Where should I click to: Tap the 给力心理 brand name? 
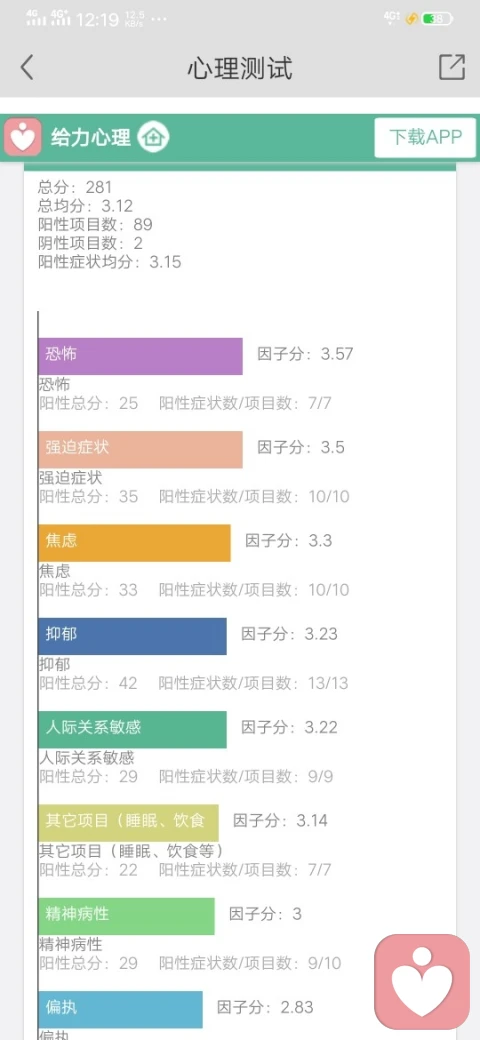(x=91, y=138)
